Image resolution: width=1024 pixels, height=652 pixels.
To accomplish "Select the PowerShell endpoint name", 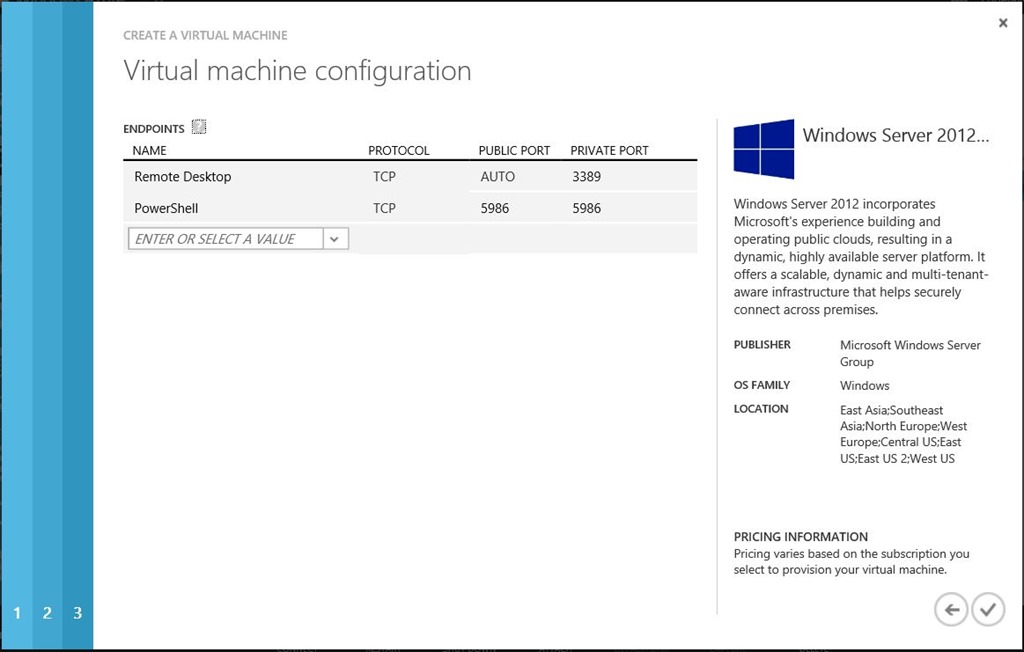I will point(166,208).
